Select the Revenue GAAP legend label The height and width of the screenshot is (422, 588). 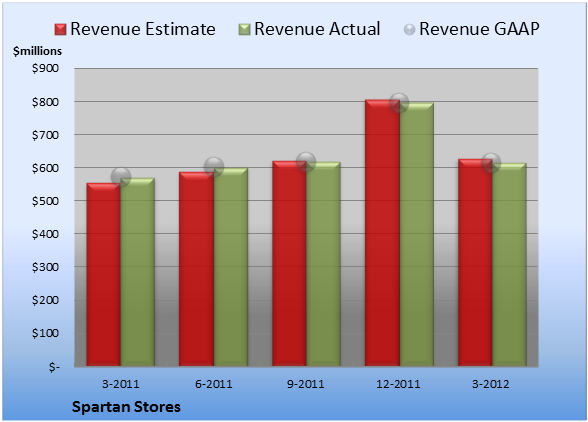479,29
